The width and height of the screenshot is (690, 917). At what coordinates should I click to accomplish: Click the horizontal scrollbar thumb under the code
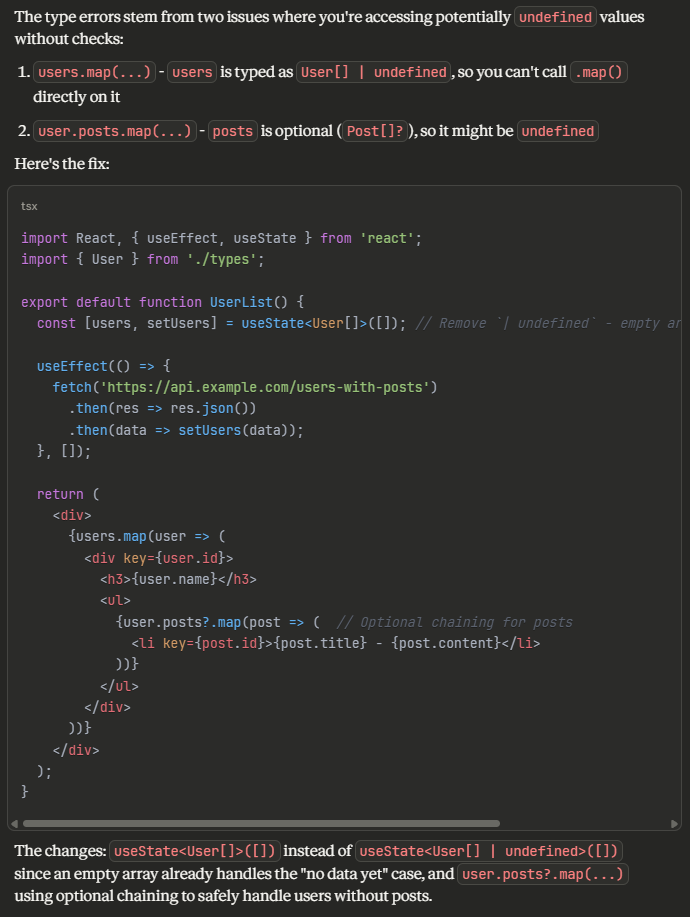click(x=260, y=824)
